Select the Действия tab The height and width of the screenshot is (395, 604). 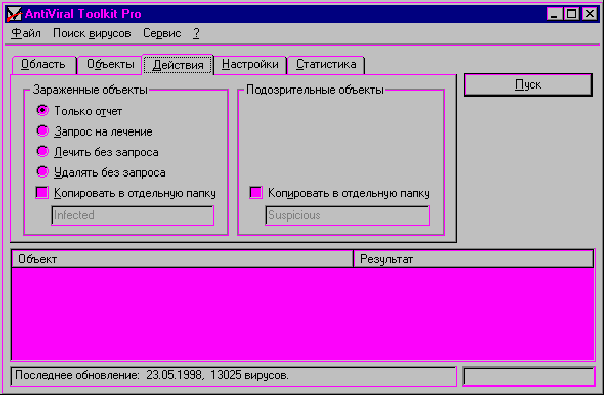178,64
